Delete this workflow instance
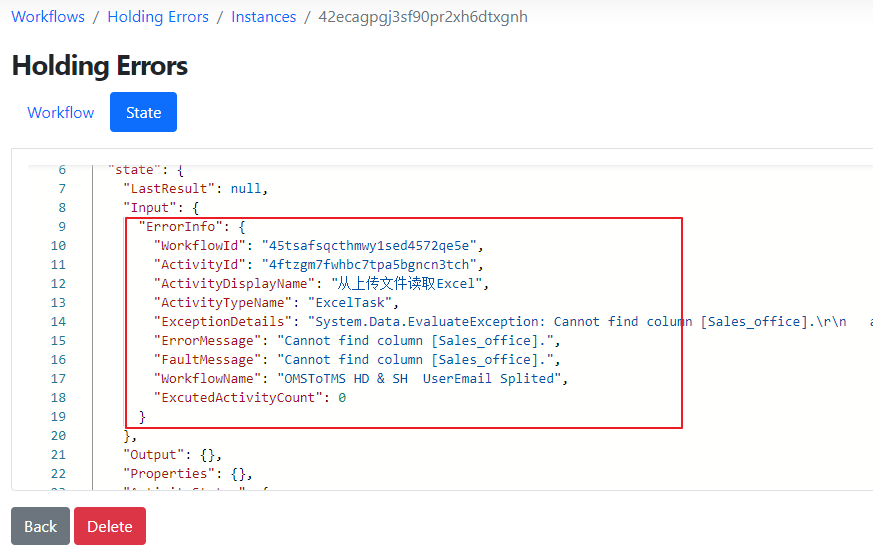The height and width of the screenshot is (552, 873). (110, 526)
